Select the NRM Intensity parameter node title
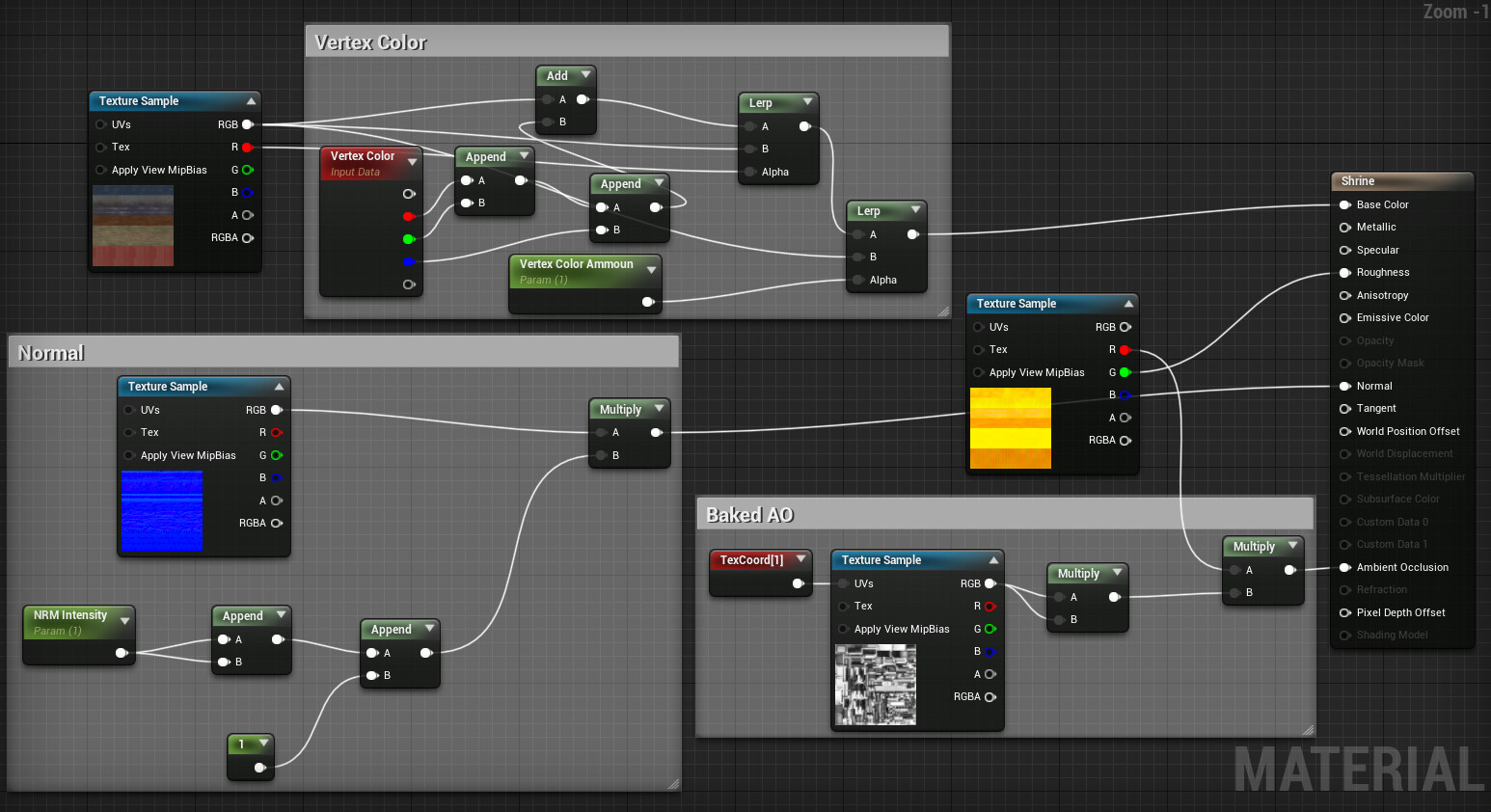Screen dimensions: 1491x812 point(70,615)
